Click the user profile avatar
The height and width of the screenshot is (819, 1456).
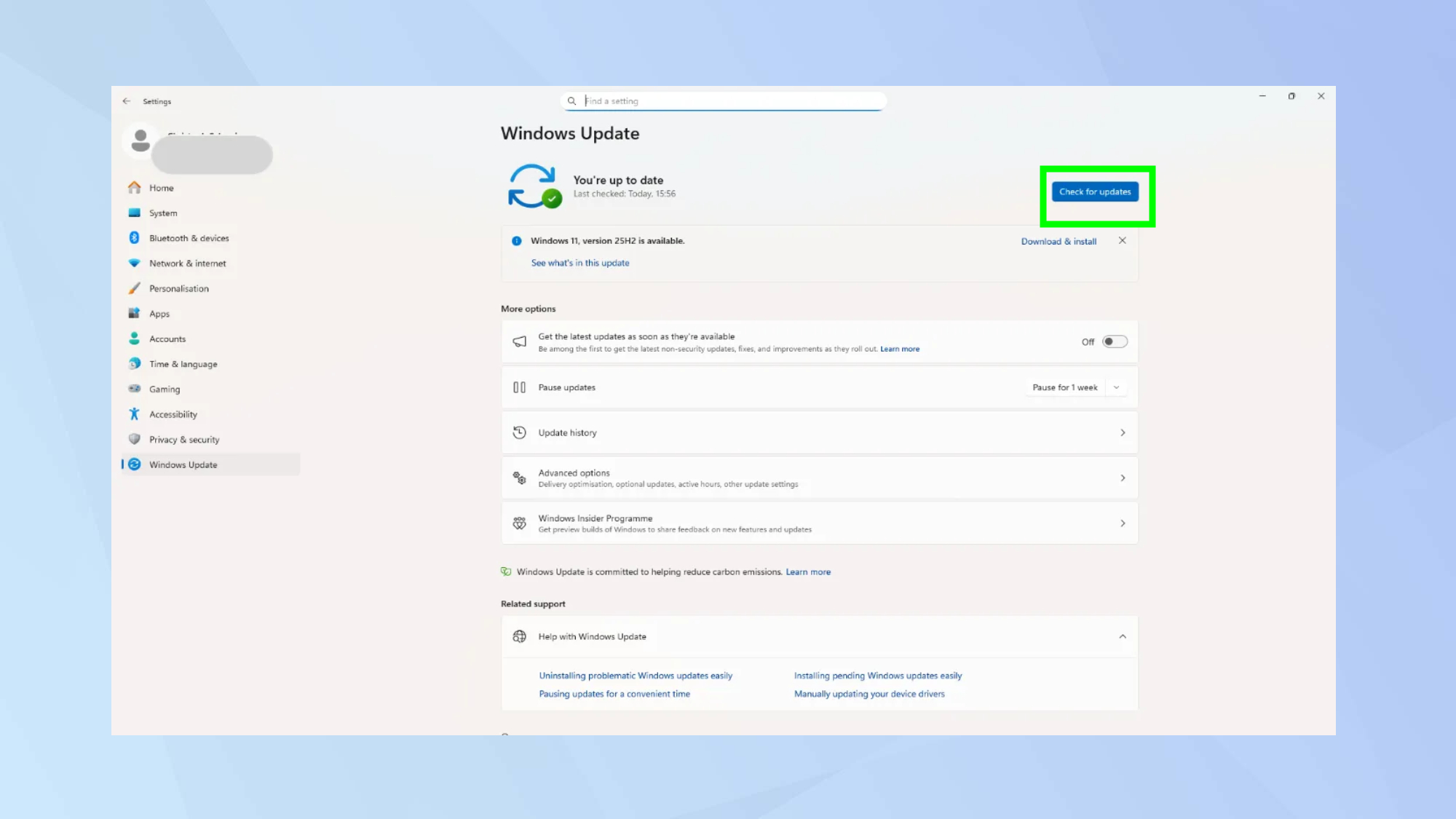point(141,141)
